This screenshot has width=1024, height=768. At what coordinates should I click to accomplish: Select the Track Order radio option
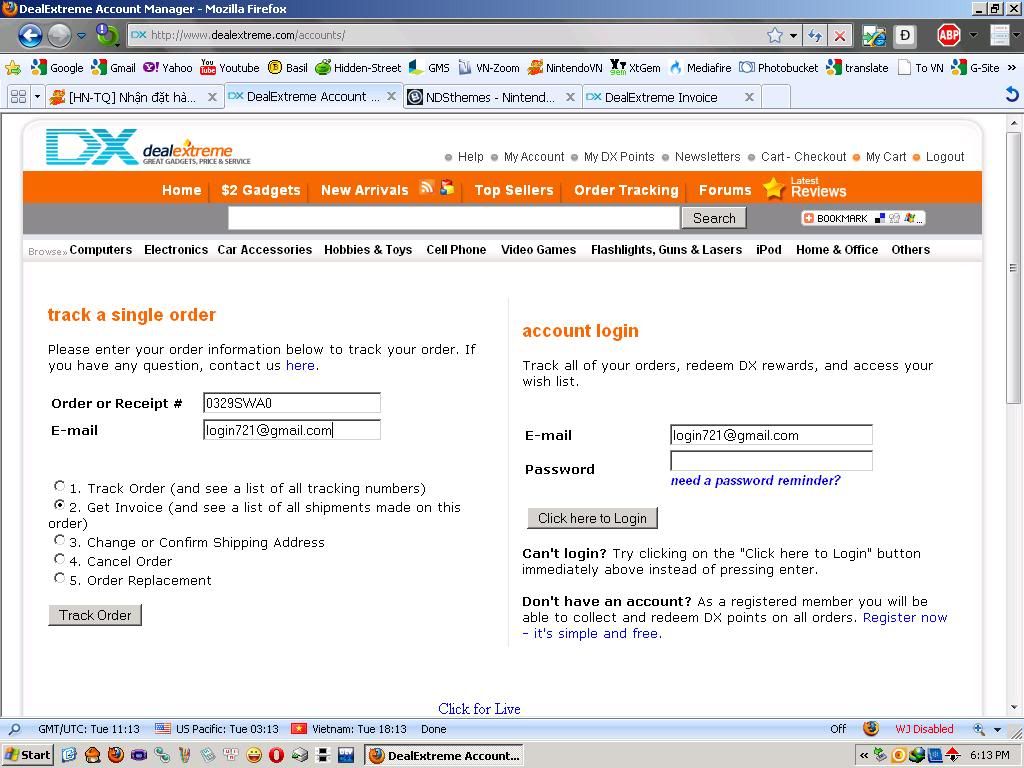pos(59,486)
